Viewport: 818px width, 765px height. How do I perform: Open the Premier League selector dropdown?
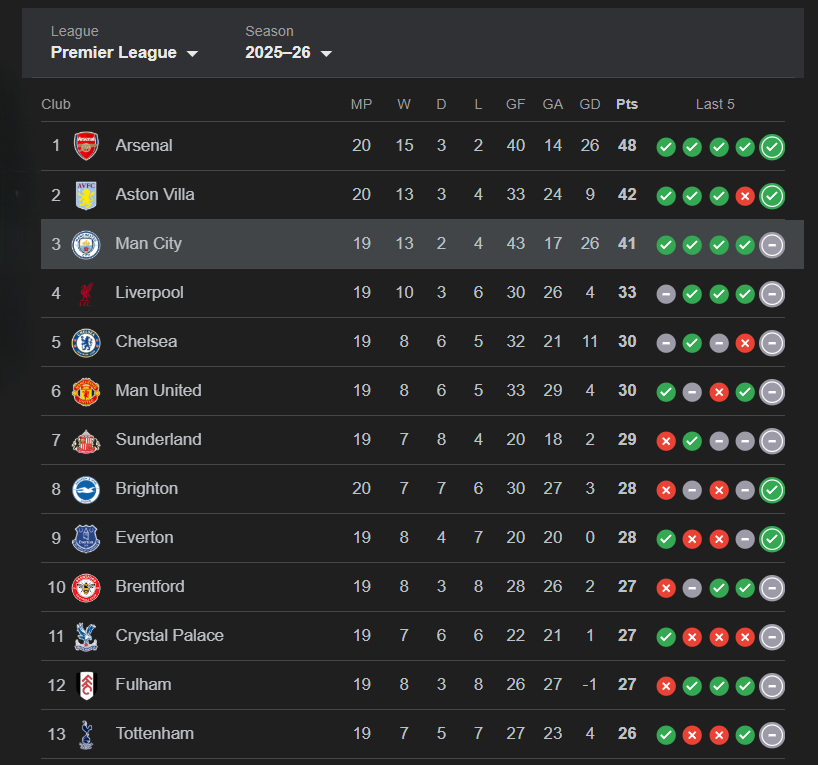124,53
